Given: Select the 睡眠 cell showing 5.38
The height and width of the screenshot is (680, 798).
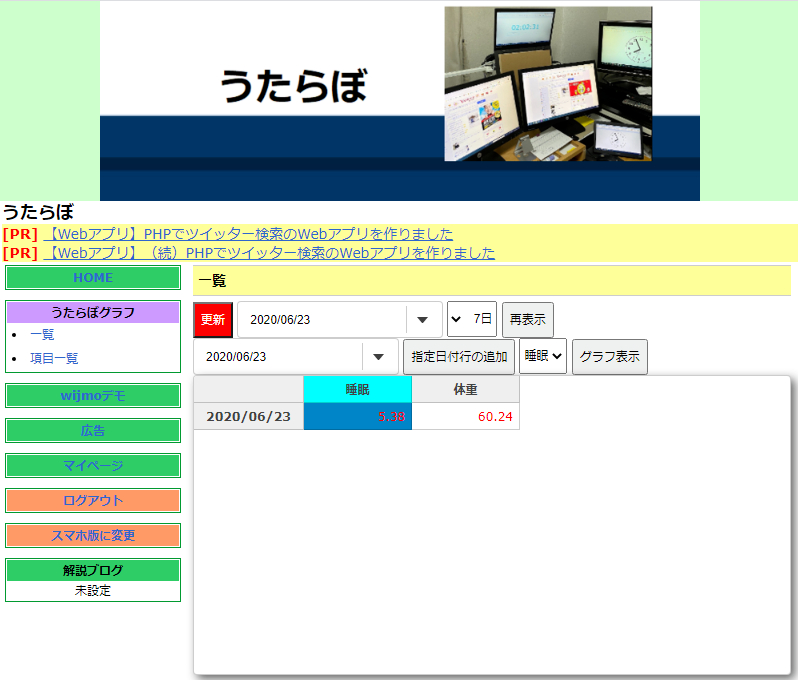Looking at the screenshot, I should (357, 416).
